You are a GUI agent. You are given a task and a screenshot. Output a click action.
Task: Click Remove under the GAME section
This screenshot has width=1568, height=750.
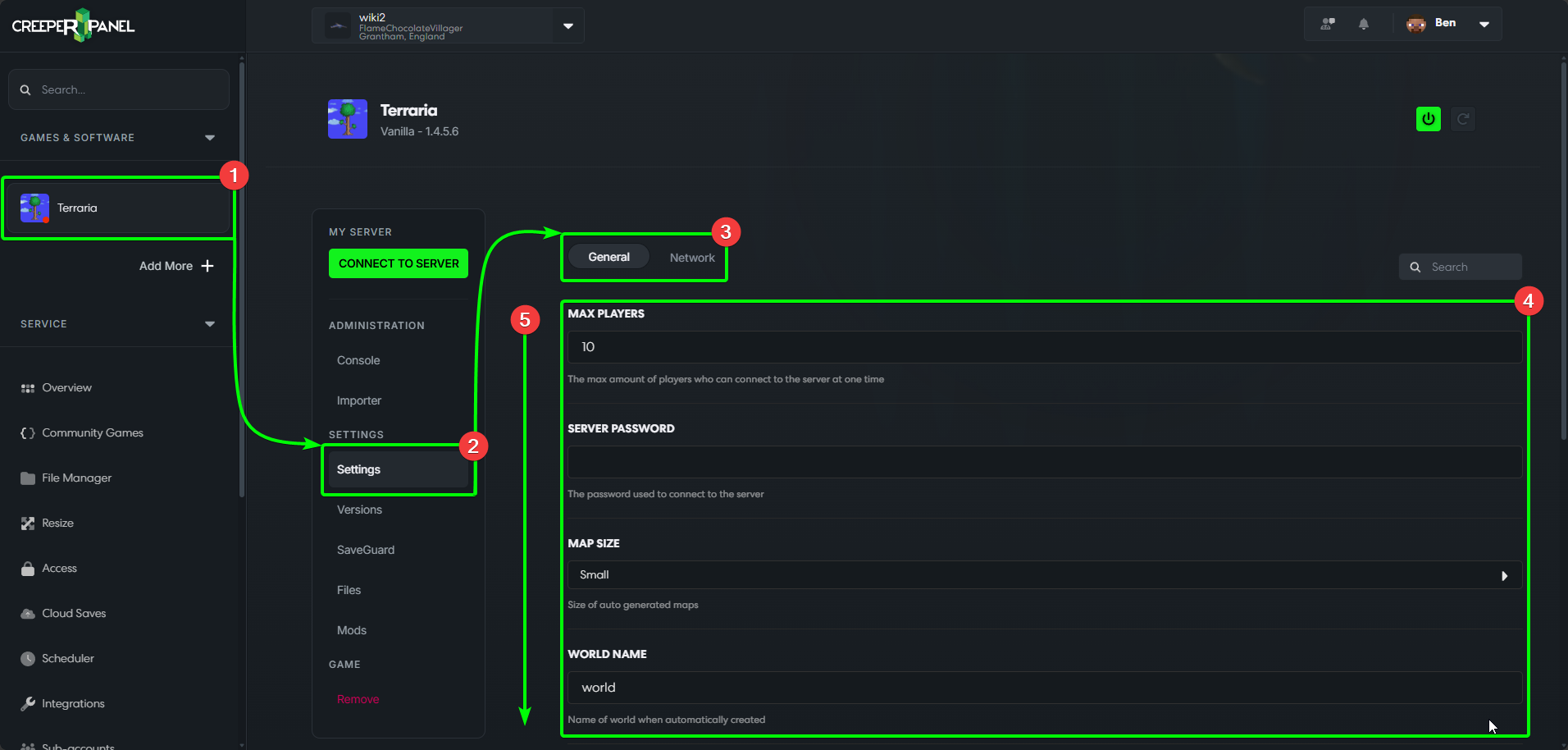358,699
